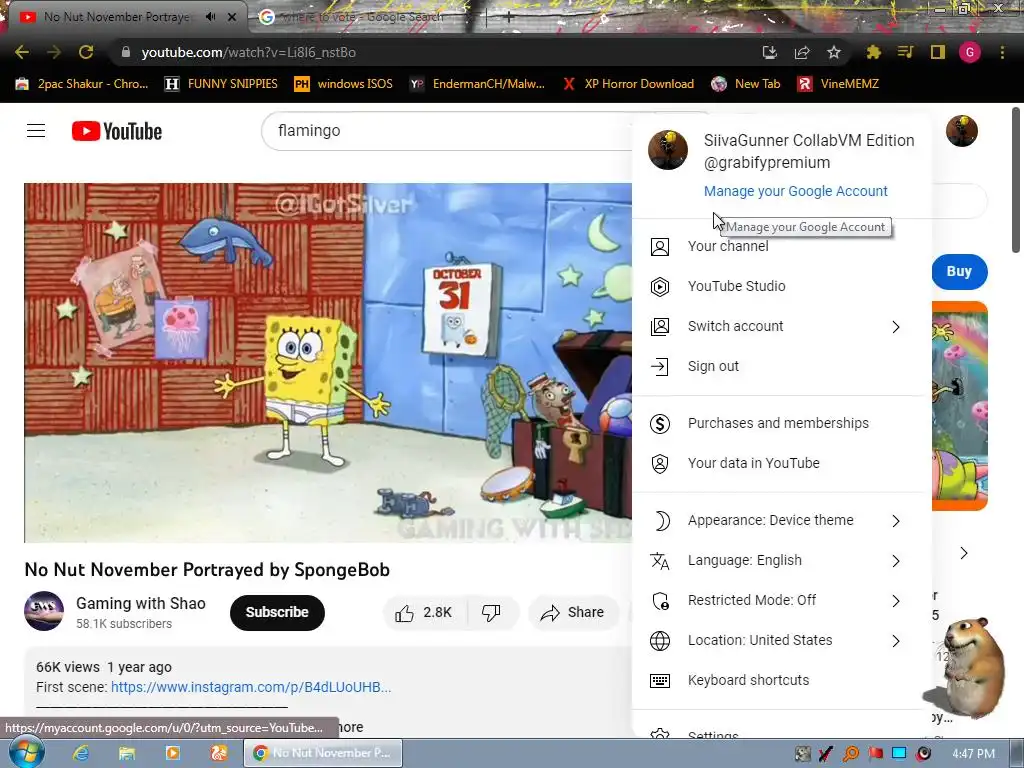Viewport: 1024px width, 768px height.
Task: Click the page vertical scrollbar
Action: (x=1016, y=182)
